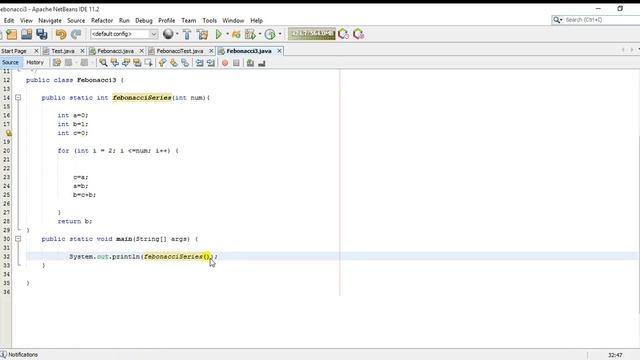The width and height of the screenshot is (640, 360).
Task: Click the round green arrow toolbar icon
Action: pos(270,34)
